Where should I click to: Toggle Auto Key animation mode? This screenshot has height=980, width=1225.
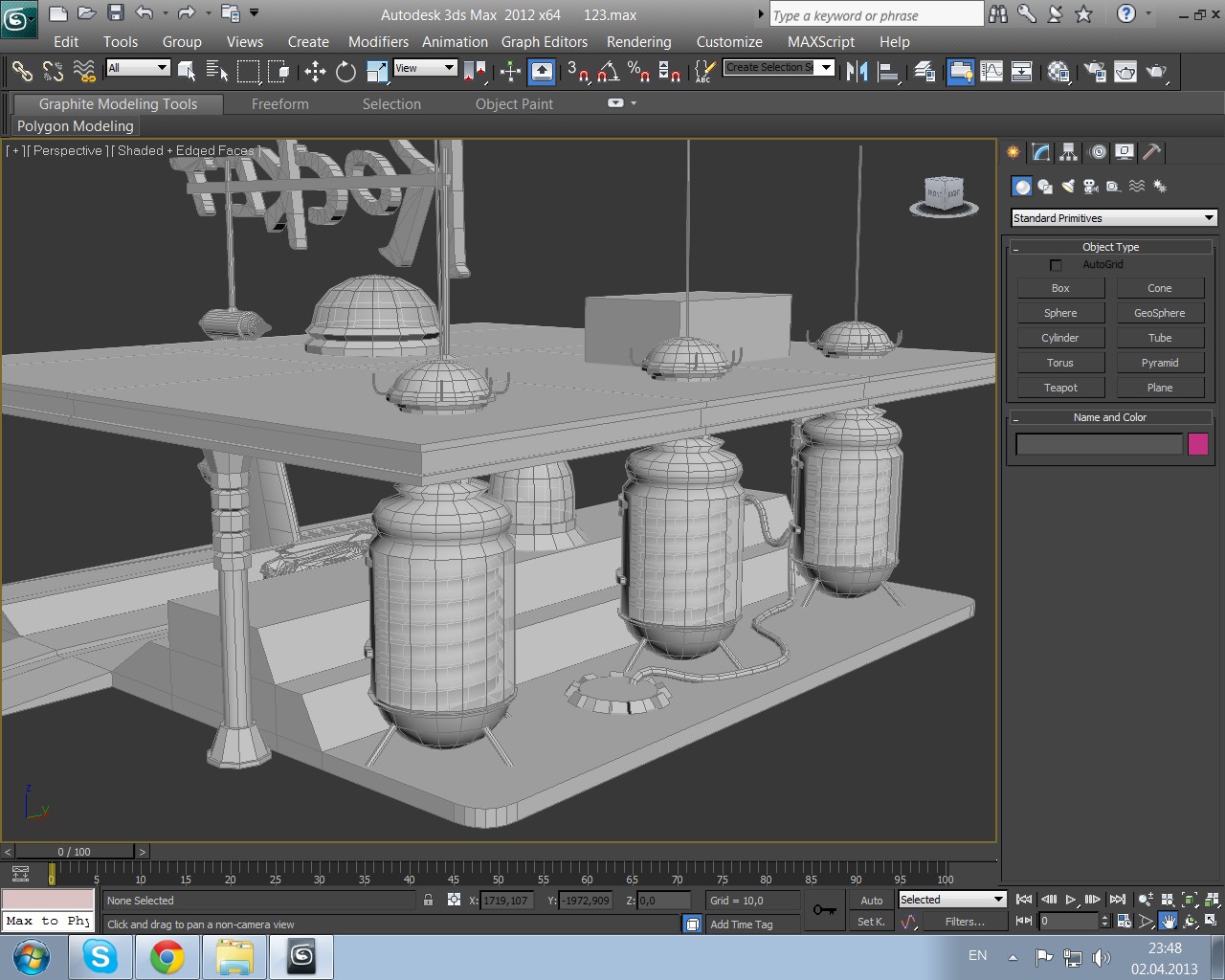(871, 900)
